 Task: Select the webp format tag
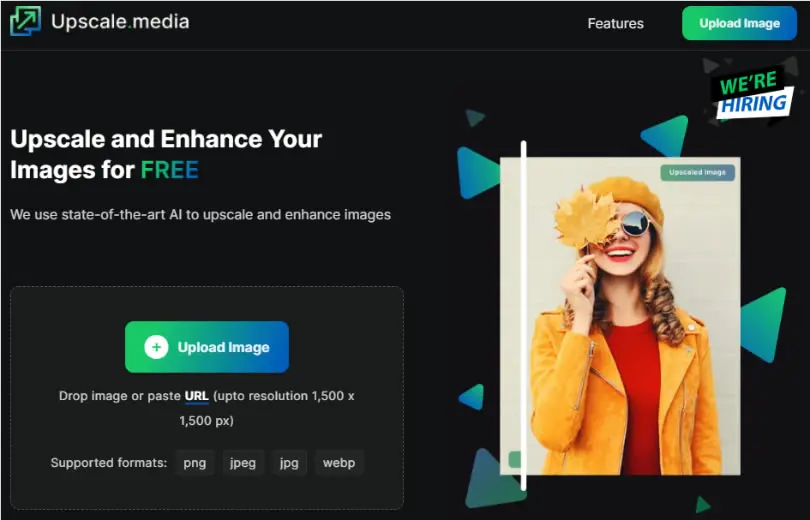[x=339, y=463]
